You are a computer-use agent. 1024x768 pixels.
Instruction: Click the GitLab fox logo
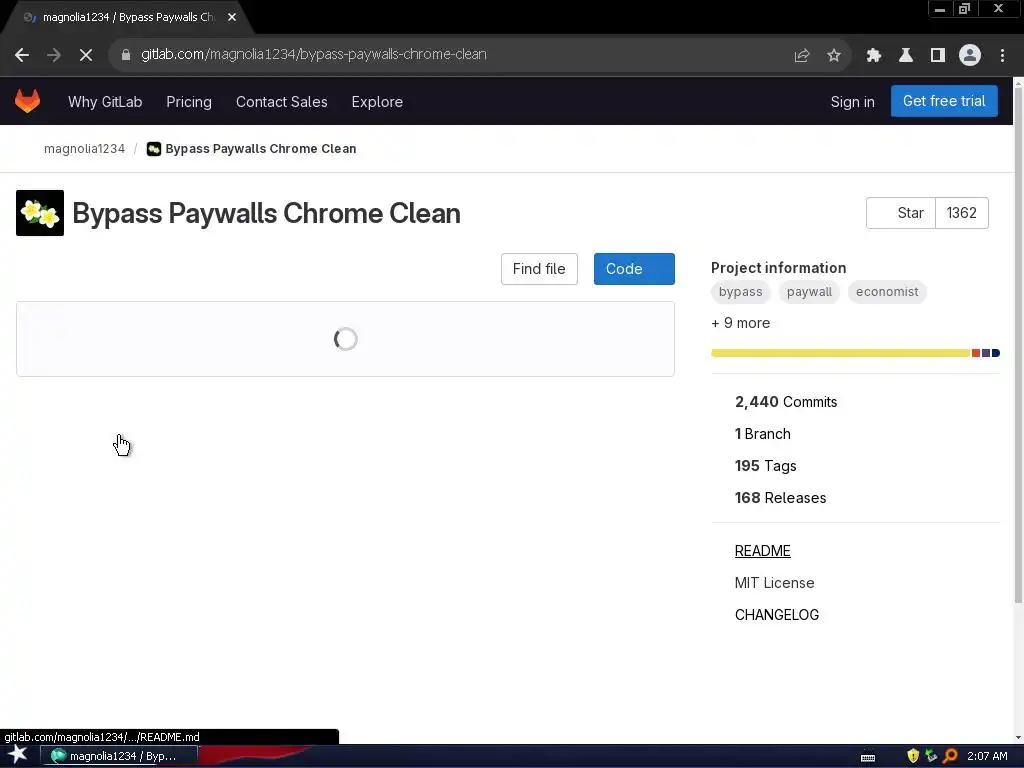point(27,101)
